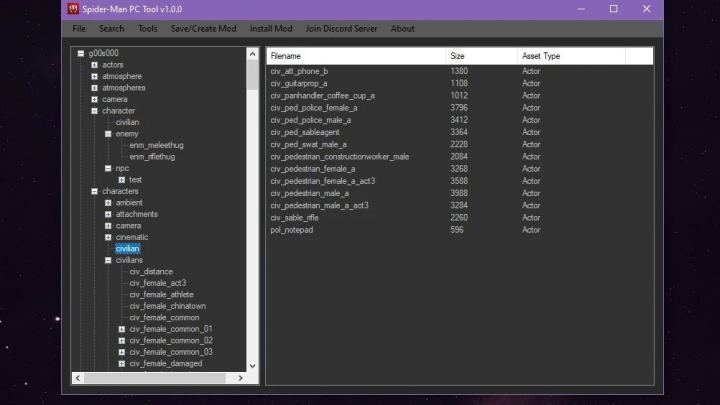The width and height of the screenshot is (720, 405).
Task: Expand civ_female_damaged node
Action: coord(122,363)
